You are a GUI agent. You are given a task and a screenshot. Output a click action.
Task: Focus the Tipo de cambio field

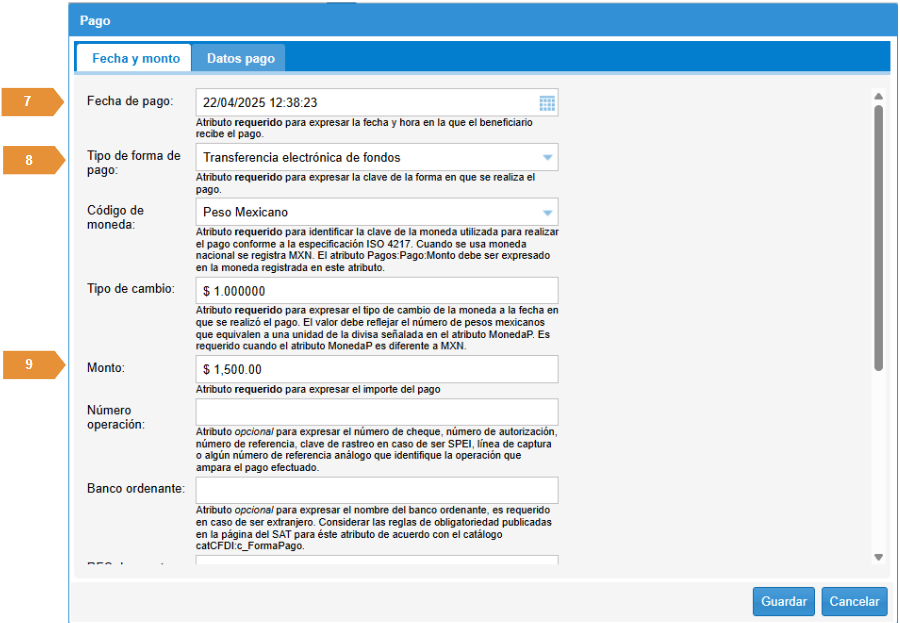tap(377, 291)
